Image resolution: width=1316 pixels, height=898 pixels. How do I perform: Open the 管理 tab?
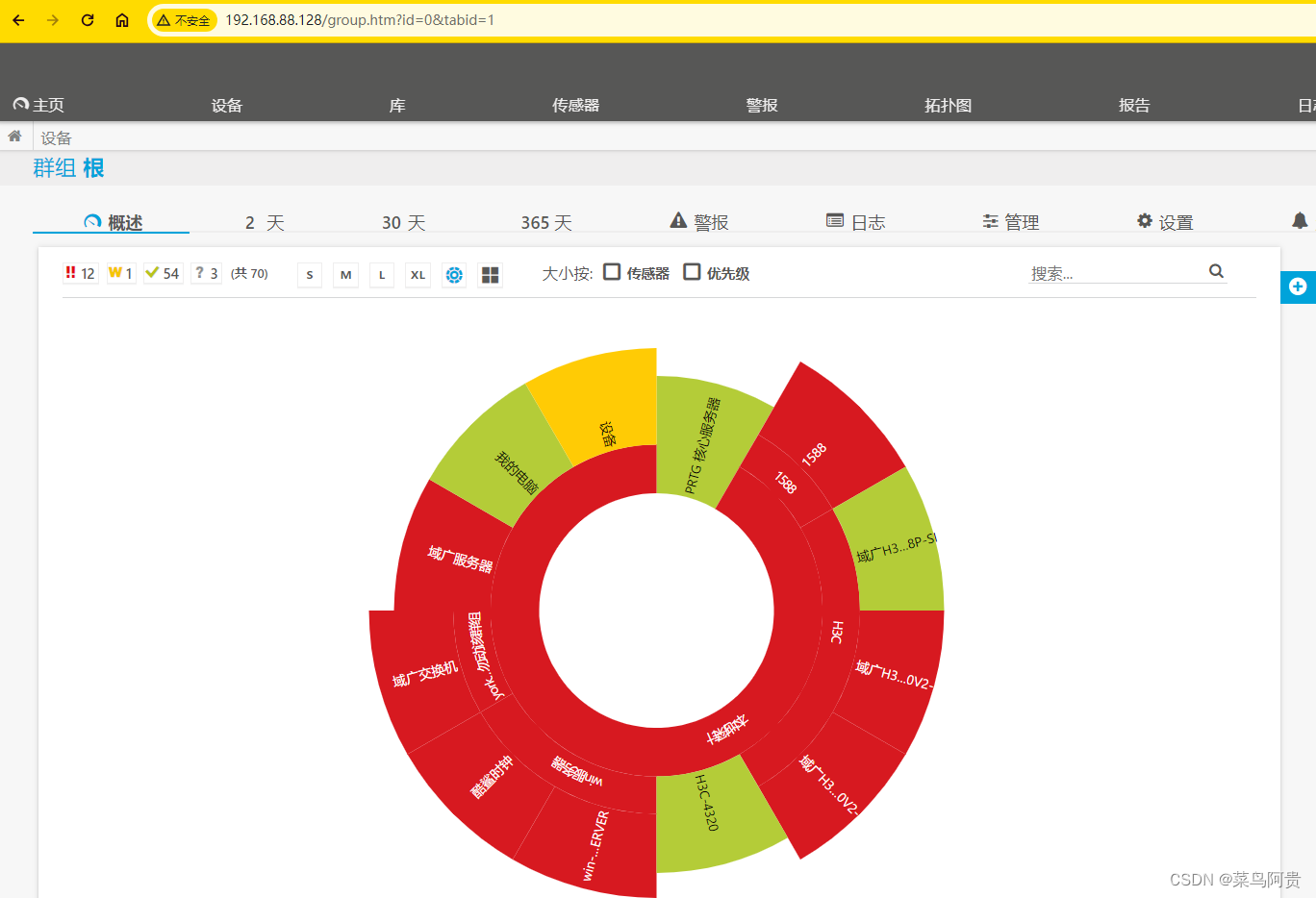1010,222
